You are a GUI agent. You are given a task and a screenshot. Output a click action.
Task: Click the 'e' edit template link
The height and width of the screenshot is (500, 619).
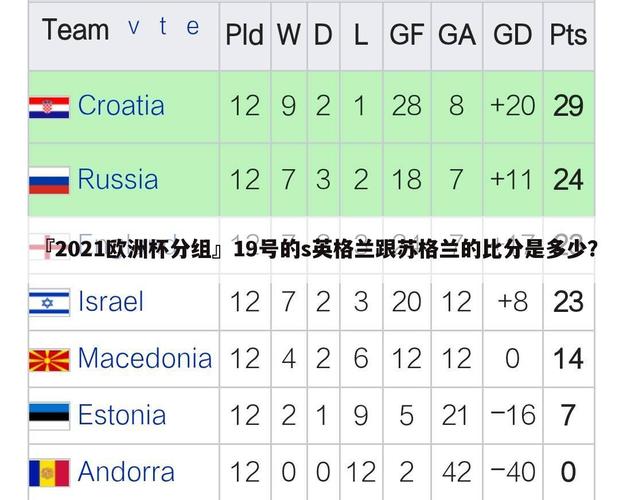[x=193, y=27]
